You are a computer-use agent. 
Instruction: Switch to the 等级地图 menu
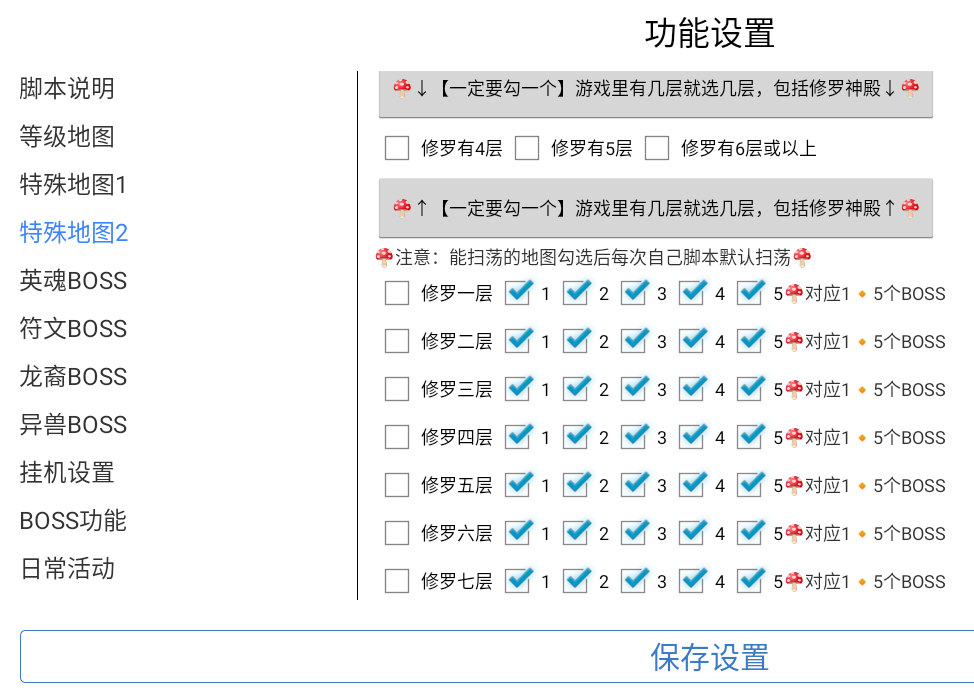pyautogui.click(x=67, y=137)
